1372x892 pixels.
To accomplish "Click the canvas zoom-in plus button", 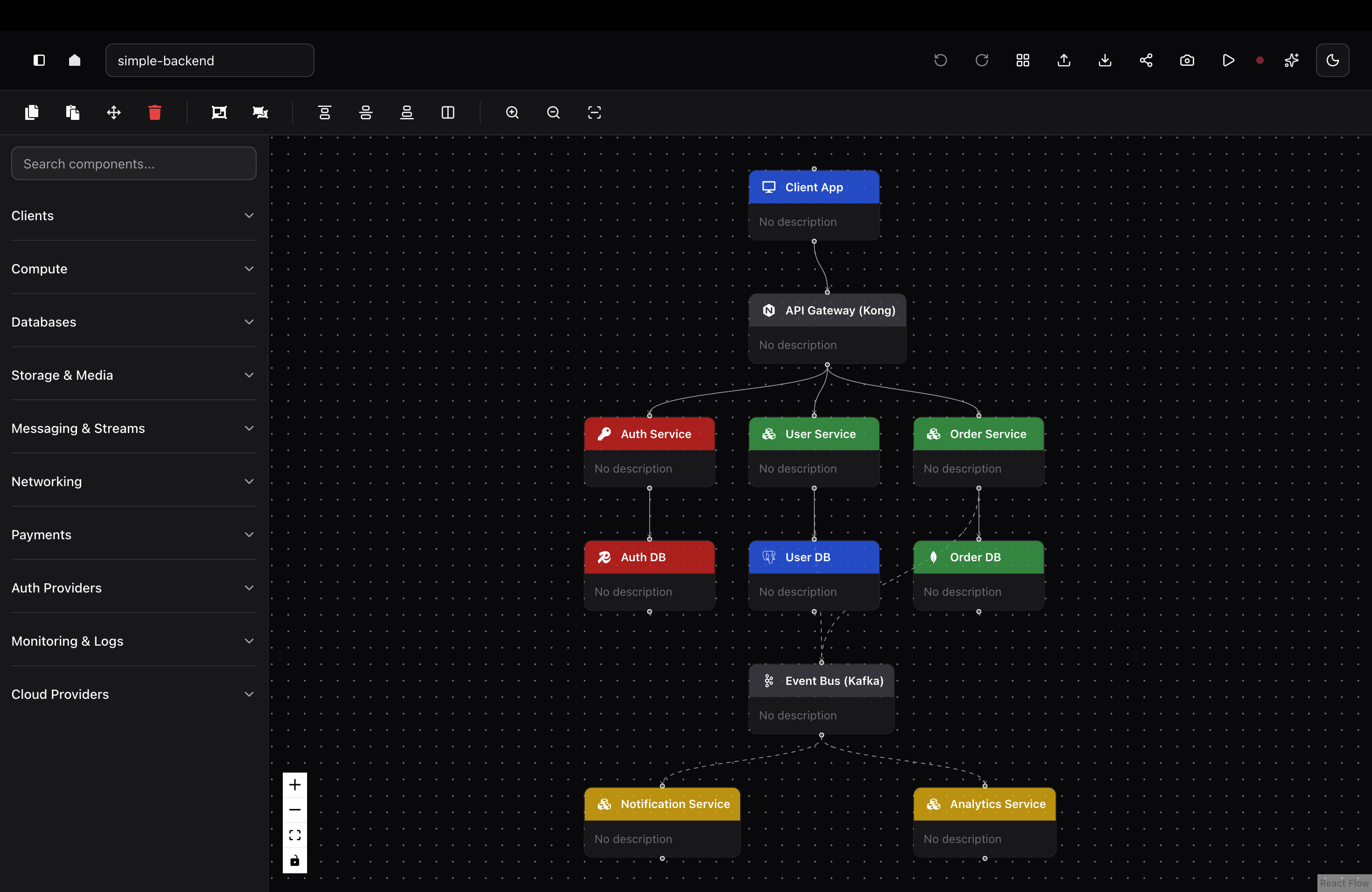I will [294, 785].
